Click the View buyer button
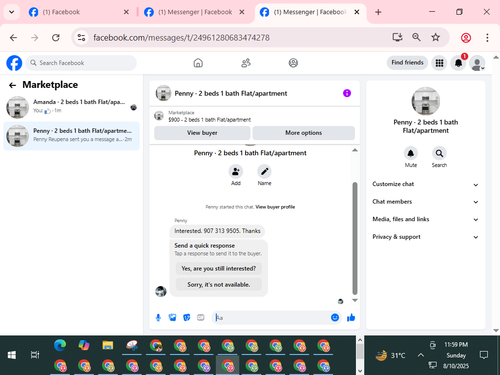500x375 pixels. 202,133
